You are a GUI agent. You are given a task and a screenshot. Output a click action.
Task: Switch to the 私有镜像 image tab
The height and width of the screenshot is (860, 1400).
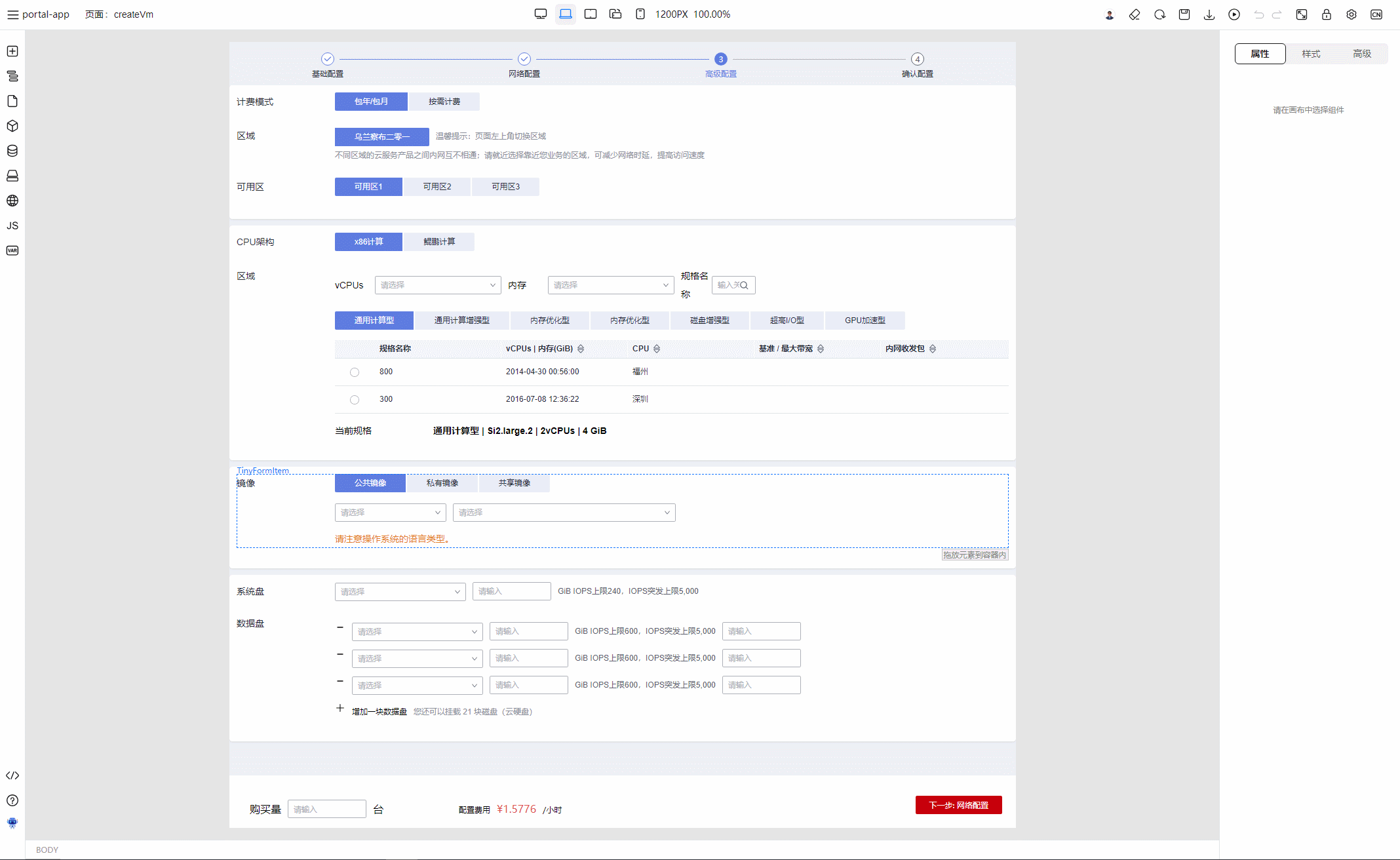pos(441,483)
